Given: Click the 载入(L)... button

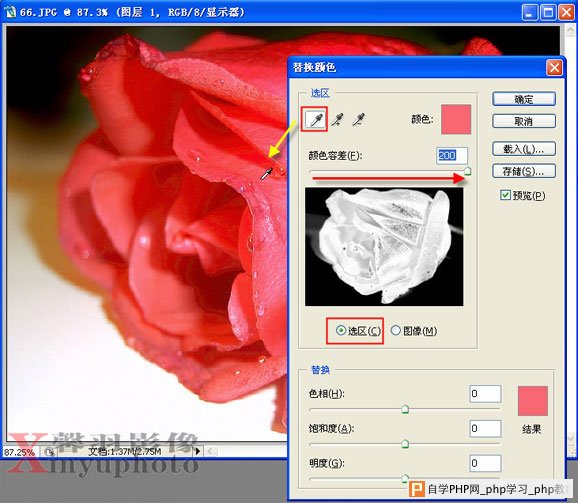Looking at the screenshot, I should (524, 149).
